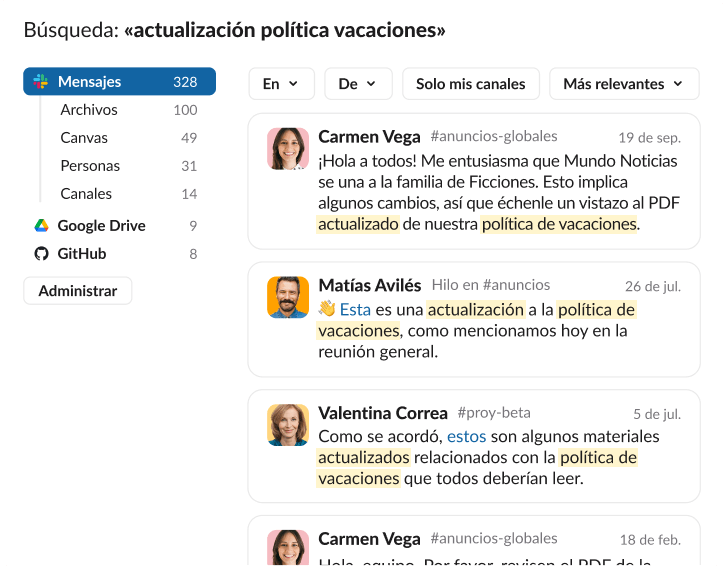Click the #anuncios-globales channel on the 19 de sep. result

pyautogui.click(x=494, y=136)
